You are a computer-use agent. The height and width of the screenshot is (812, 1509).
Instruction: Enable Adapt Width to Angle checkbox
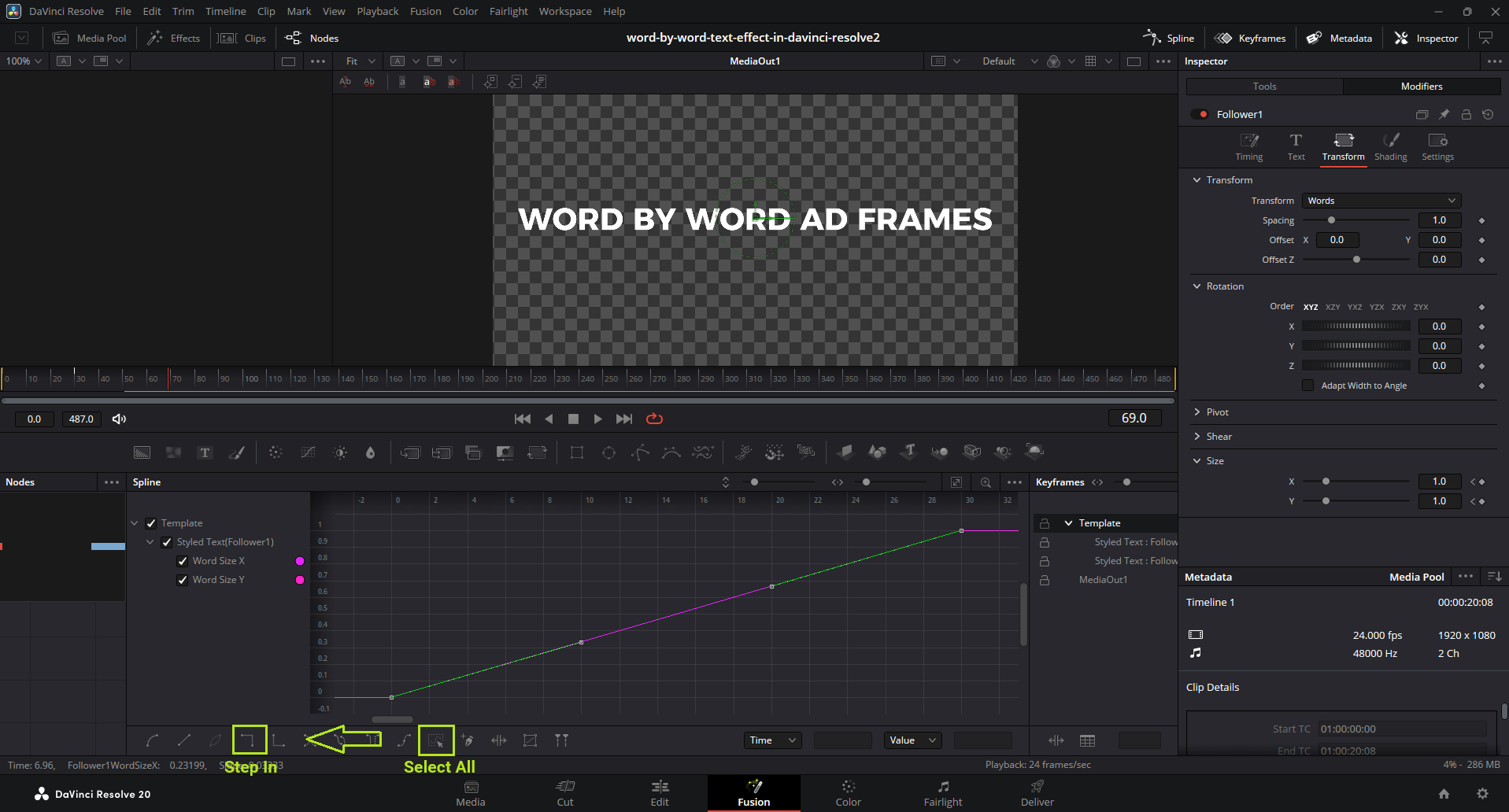1307,386
